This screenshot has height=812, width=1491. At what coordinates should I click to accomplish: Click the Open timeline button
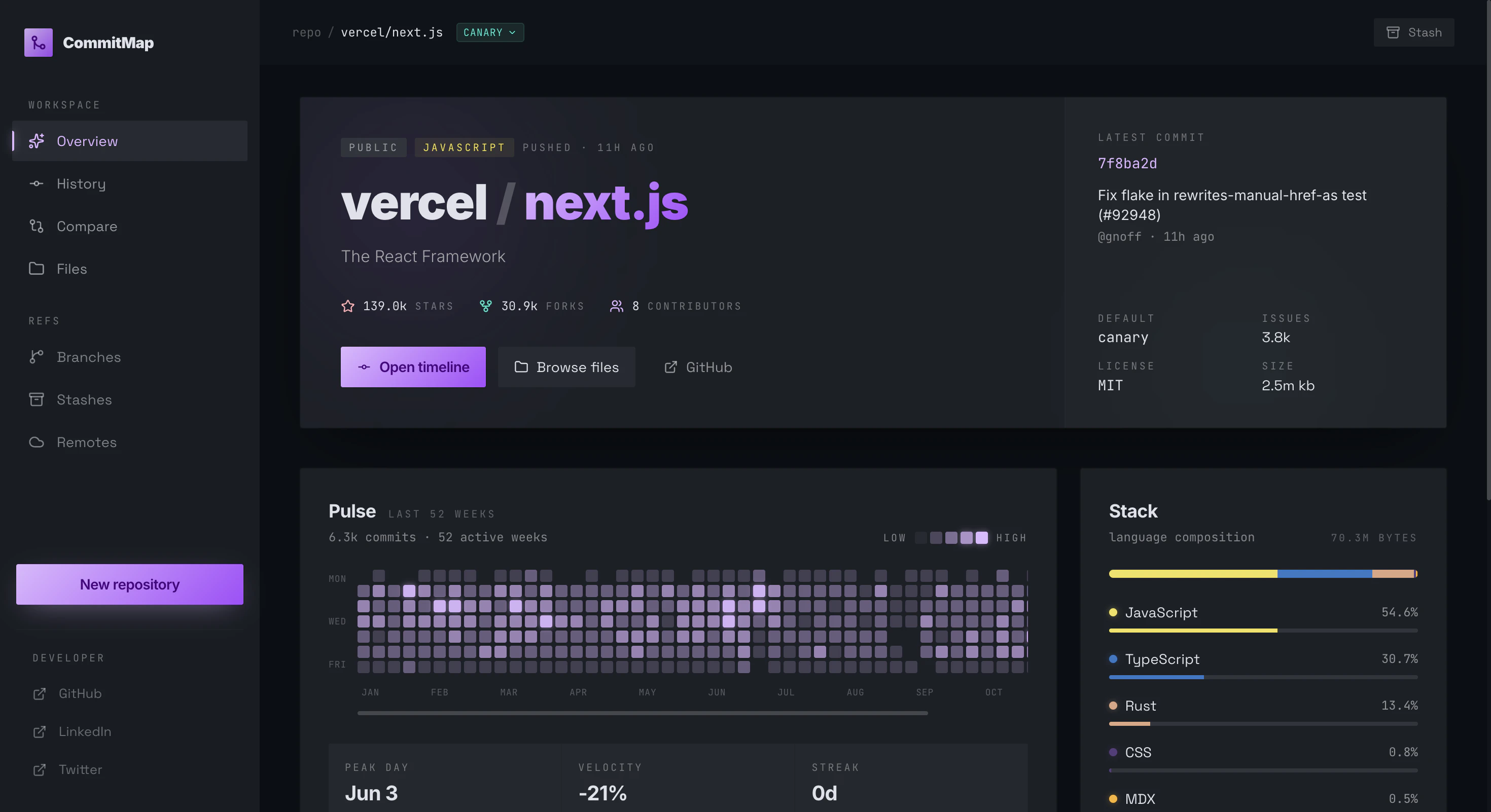tap(413, 366)
